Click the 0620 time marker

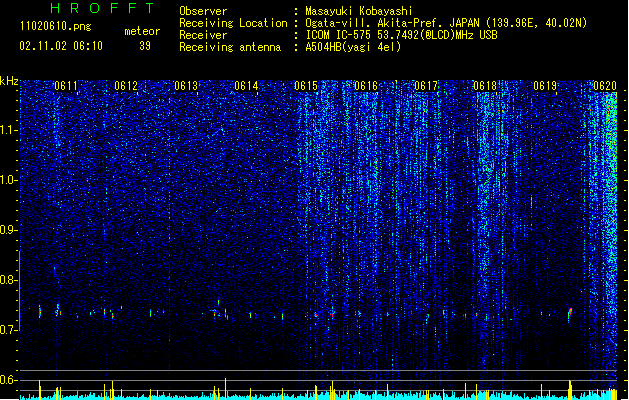pyautogui.click(x=605, y=86)
